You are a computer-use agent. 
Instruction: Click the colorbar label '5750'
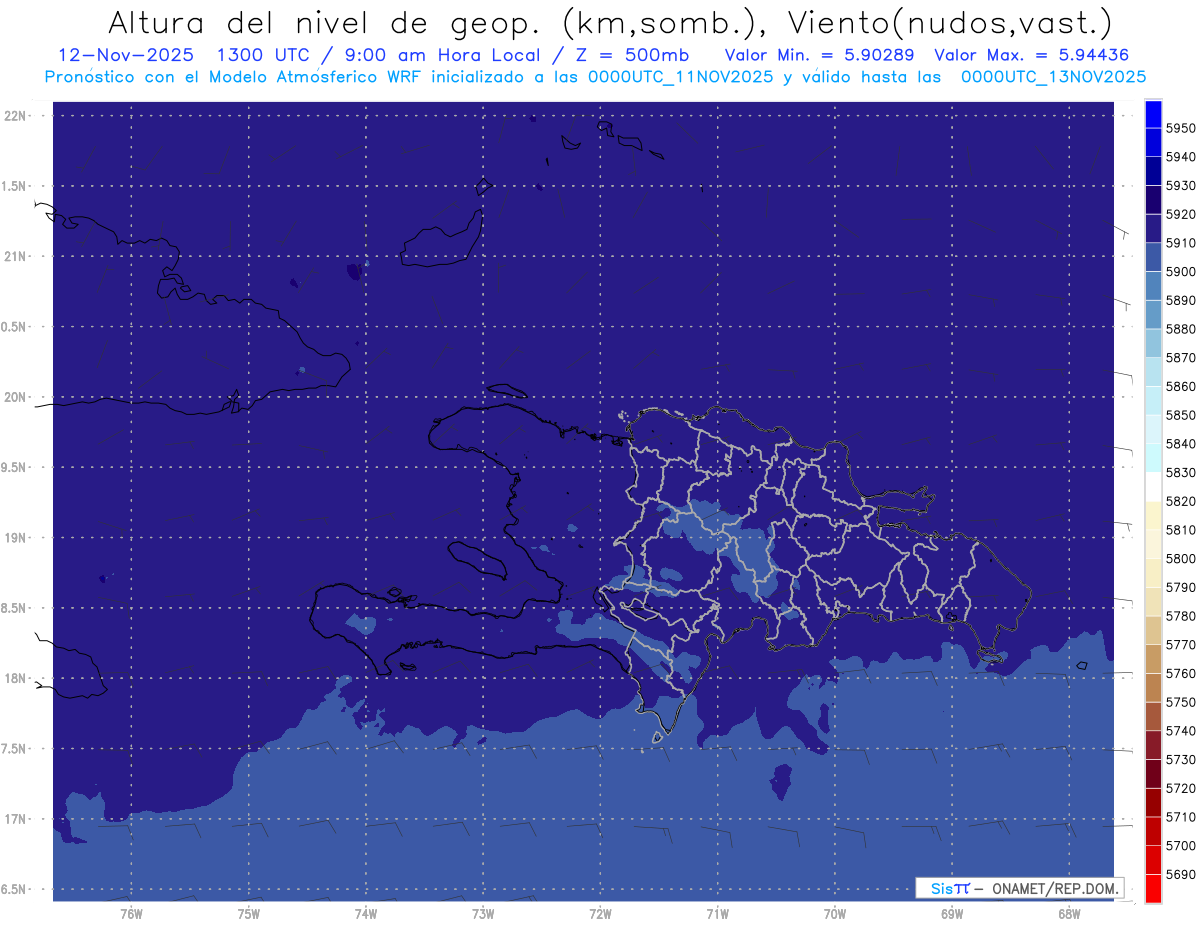click(x=1180, y=702)
